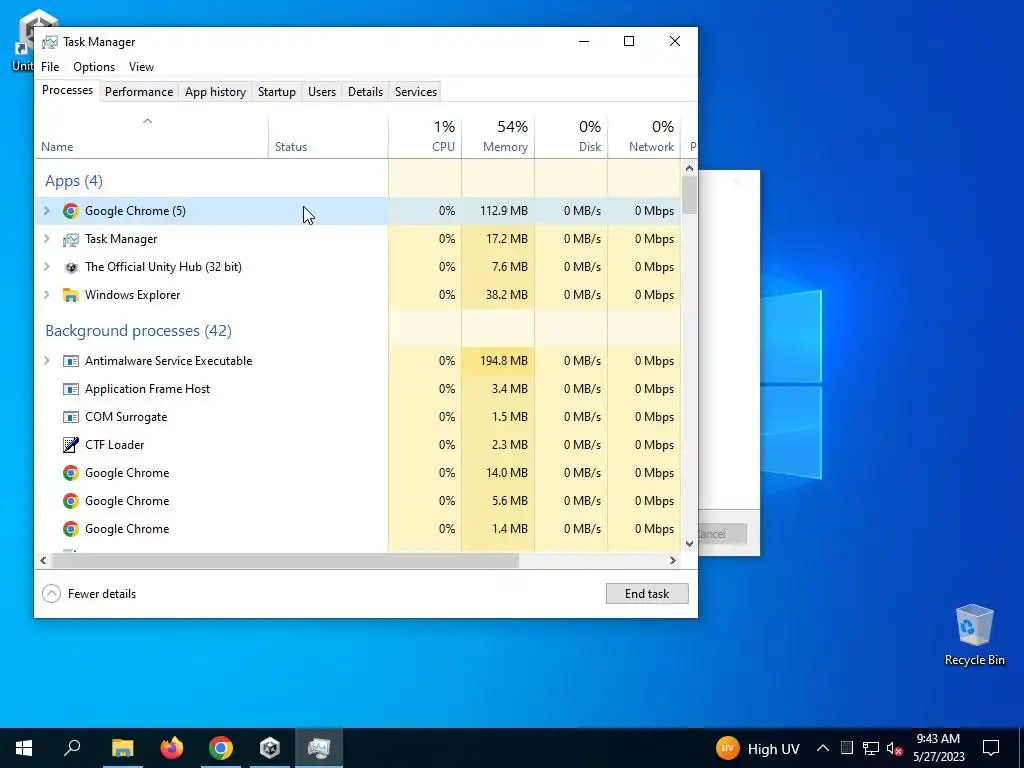Switch to the Services tab
The height and width of the screenshot is (768, 1024).
click(416, 92)
